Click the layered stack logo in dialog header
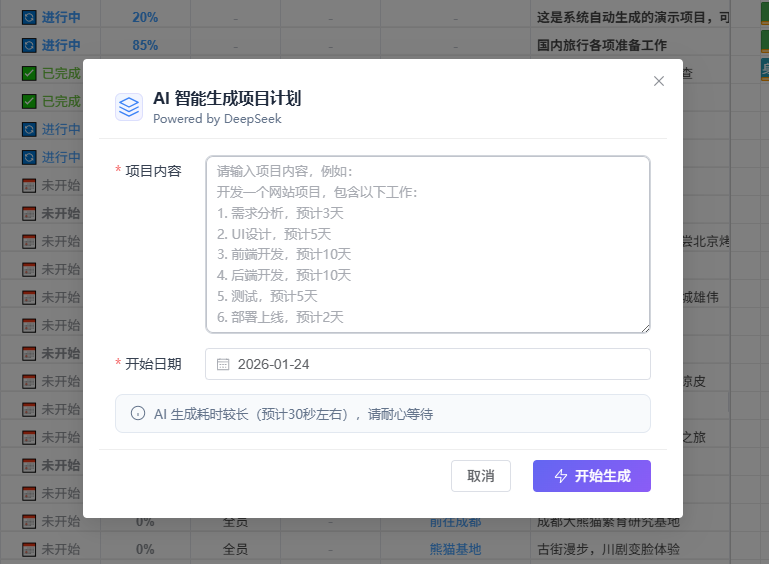Viewport: 769px width, 564px height. point(129,107)
